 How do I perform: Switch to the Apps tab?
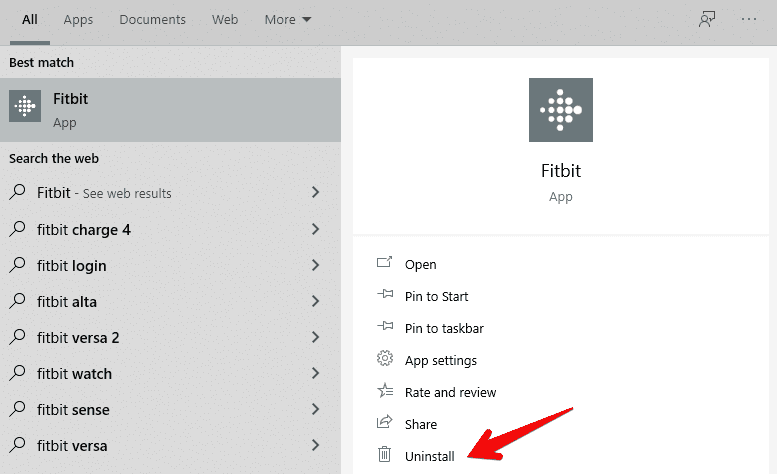pos(78,20)
